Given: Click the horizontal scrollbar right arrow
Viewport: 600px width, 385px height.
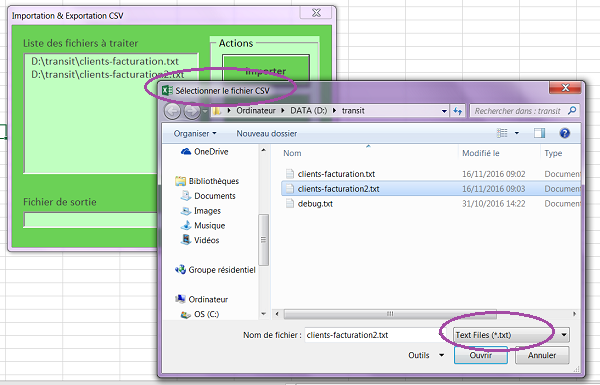Looking at the screenshot, I should [x=574, y=314].
